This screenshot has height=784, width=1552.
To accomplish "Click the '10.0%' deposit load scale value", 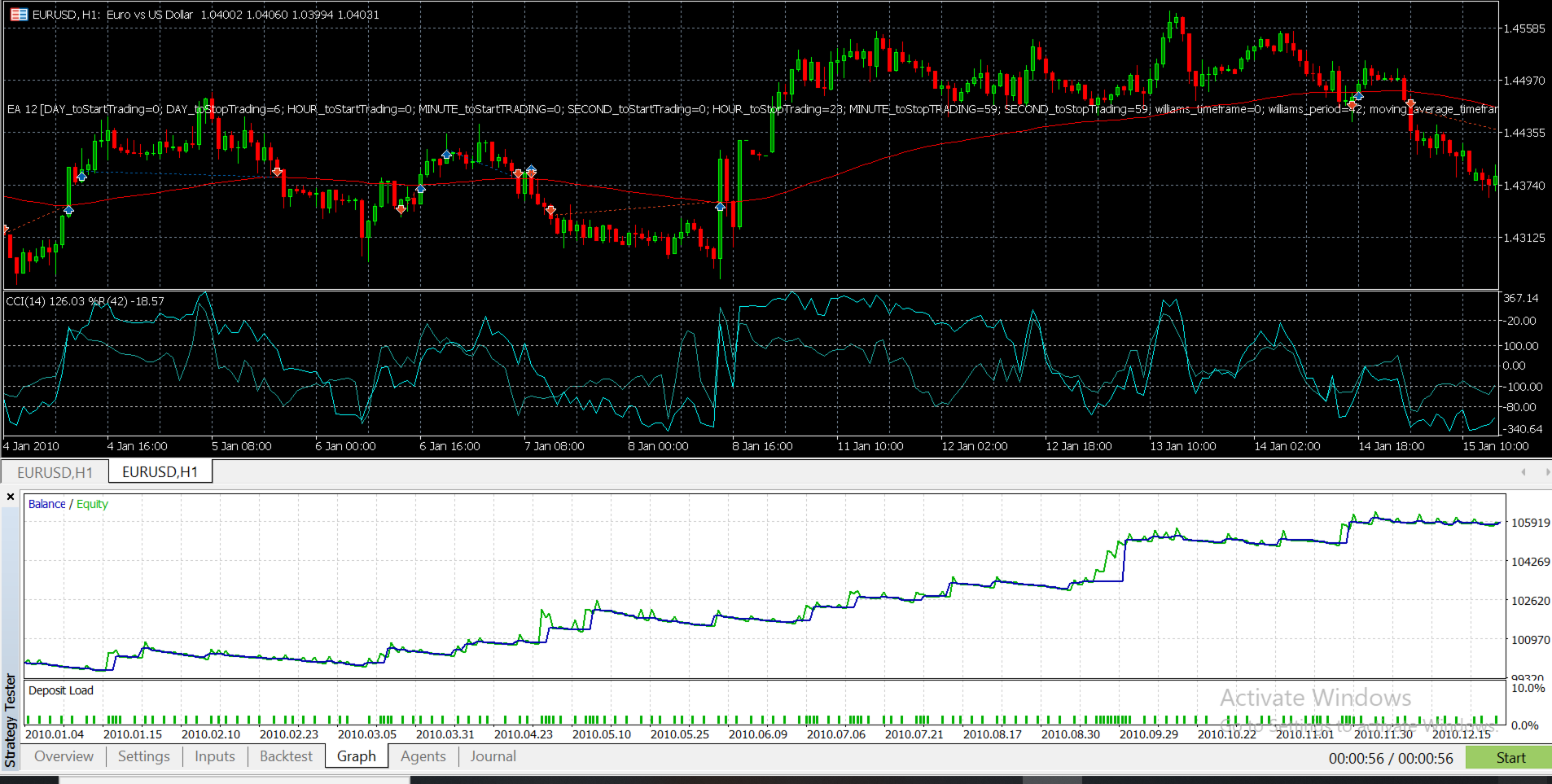I will click(x=1528, y=688).
